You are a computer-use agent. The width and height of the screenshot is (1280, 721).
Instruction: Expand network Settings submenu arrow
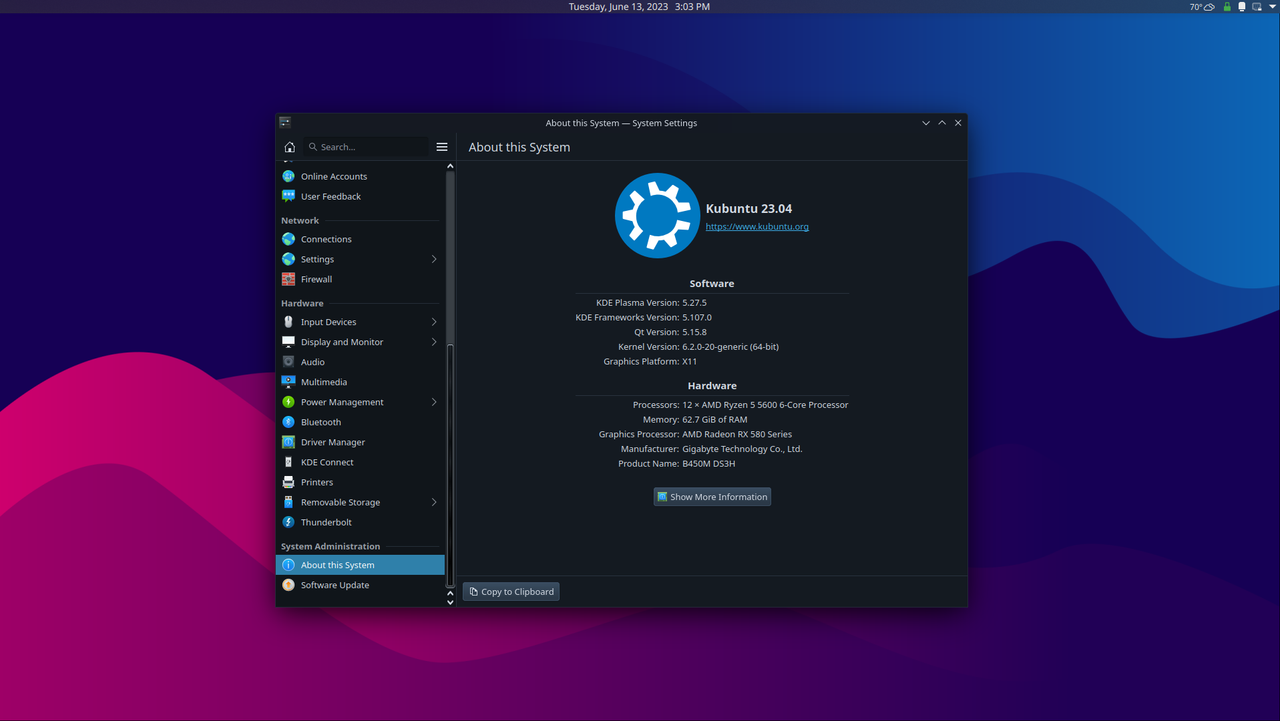[x=434, y=259]
